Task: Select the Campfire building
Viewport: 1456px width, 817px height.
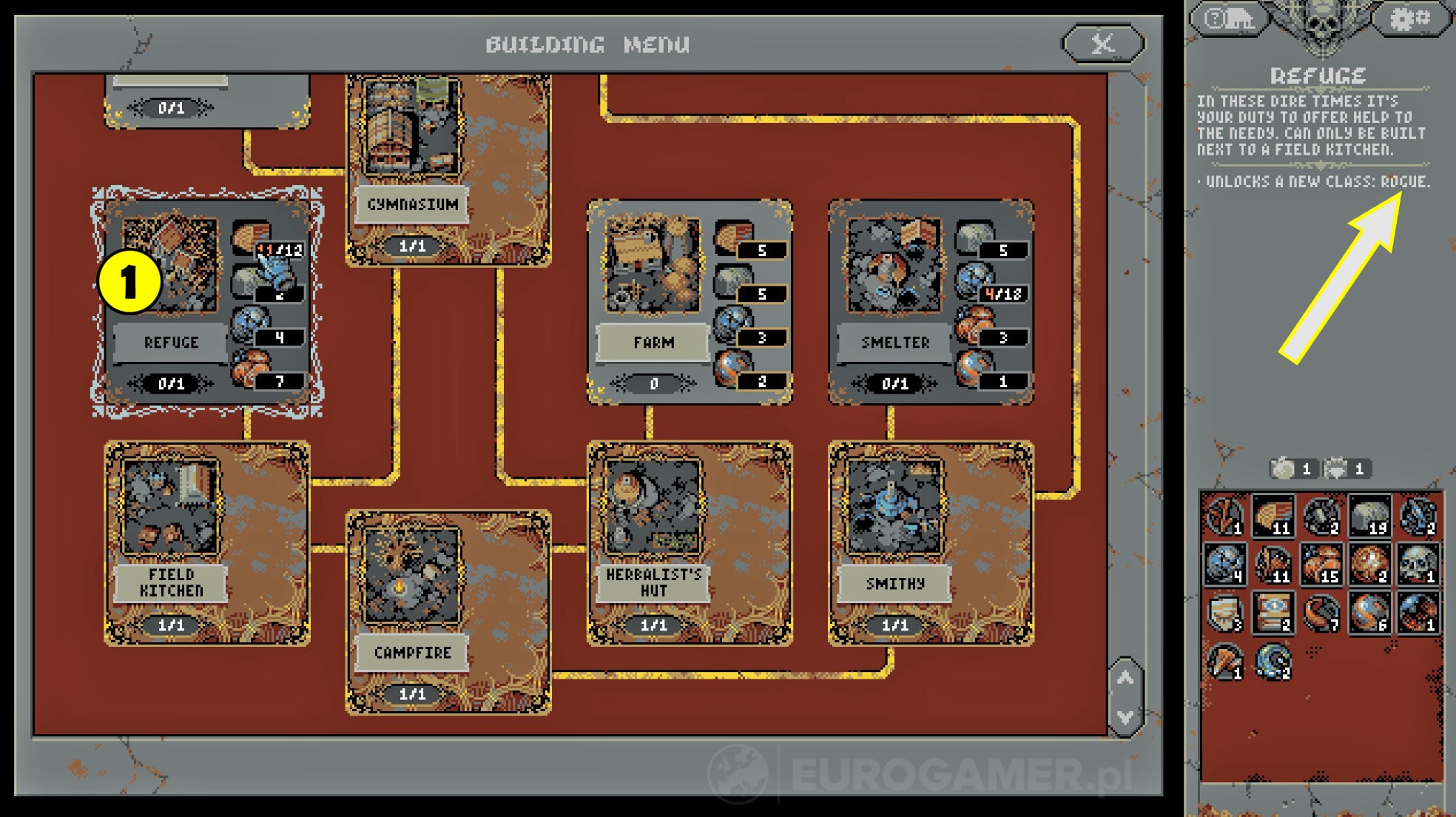Action: (448, 612)
